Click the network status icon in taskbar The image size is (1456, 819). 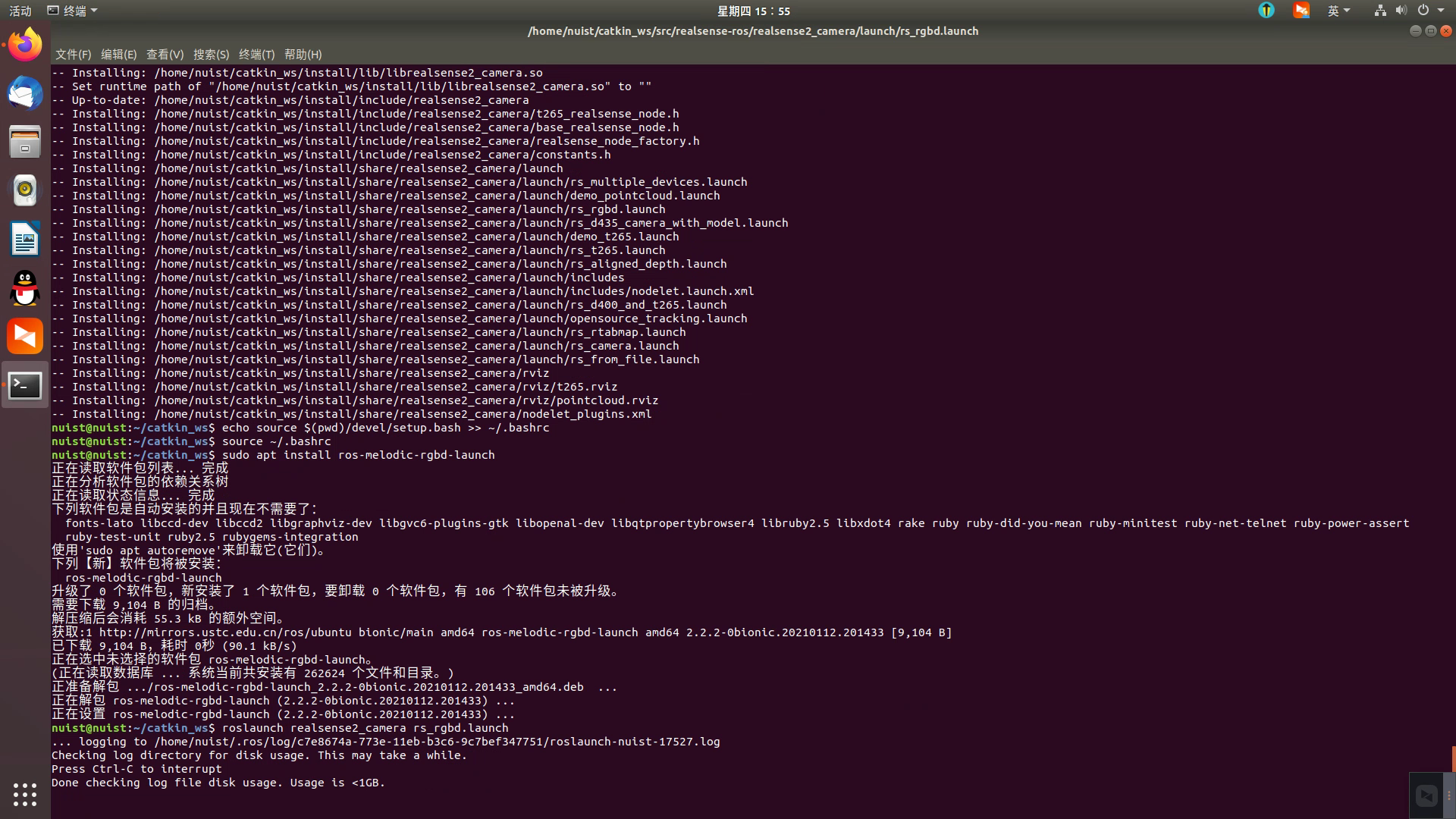[x=1380, y=10]
